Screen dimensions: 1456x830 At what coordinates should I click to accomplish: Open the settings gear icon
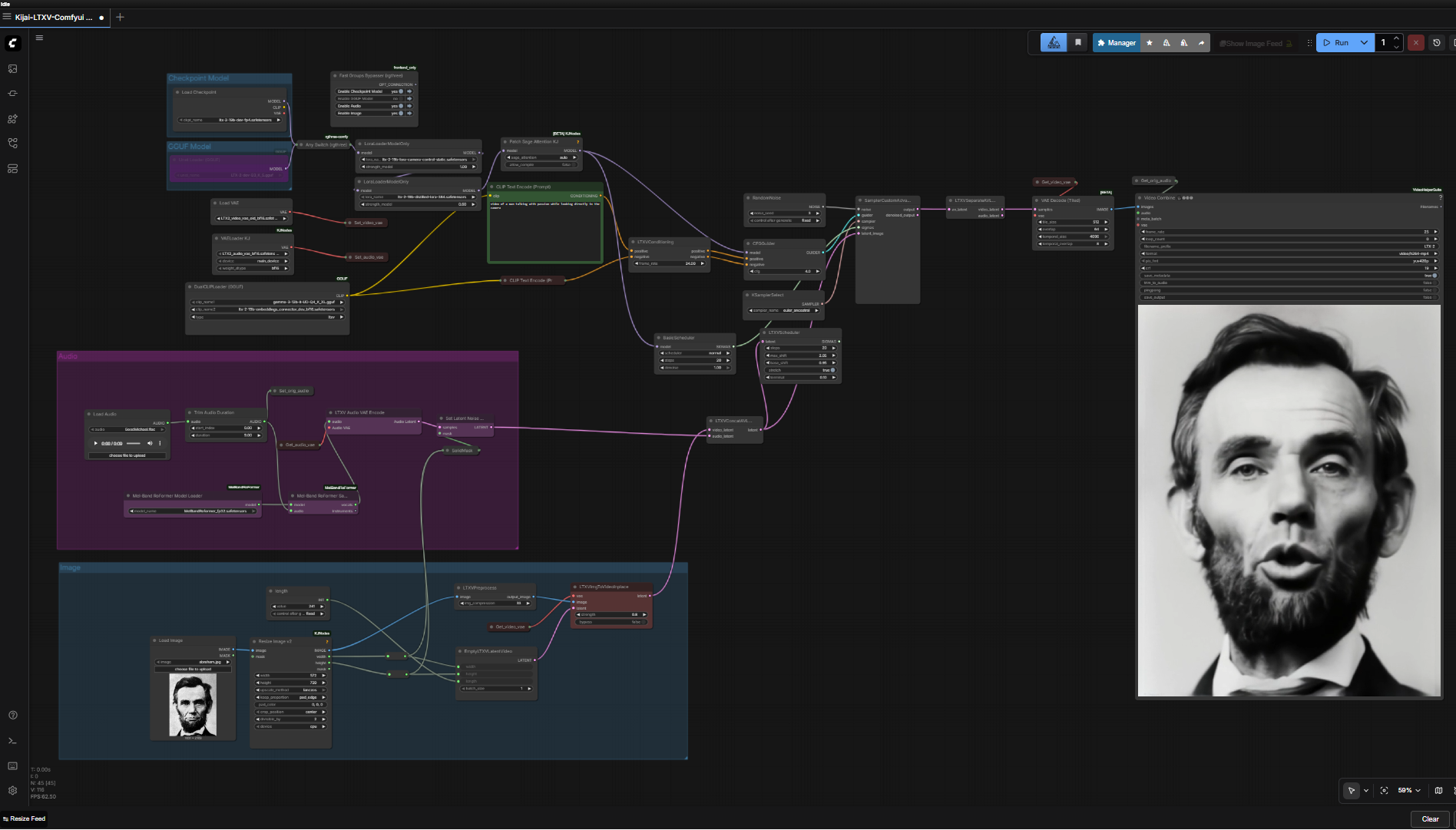(x=13, y=791)
